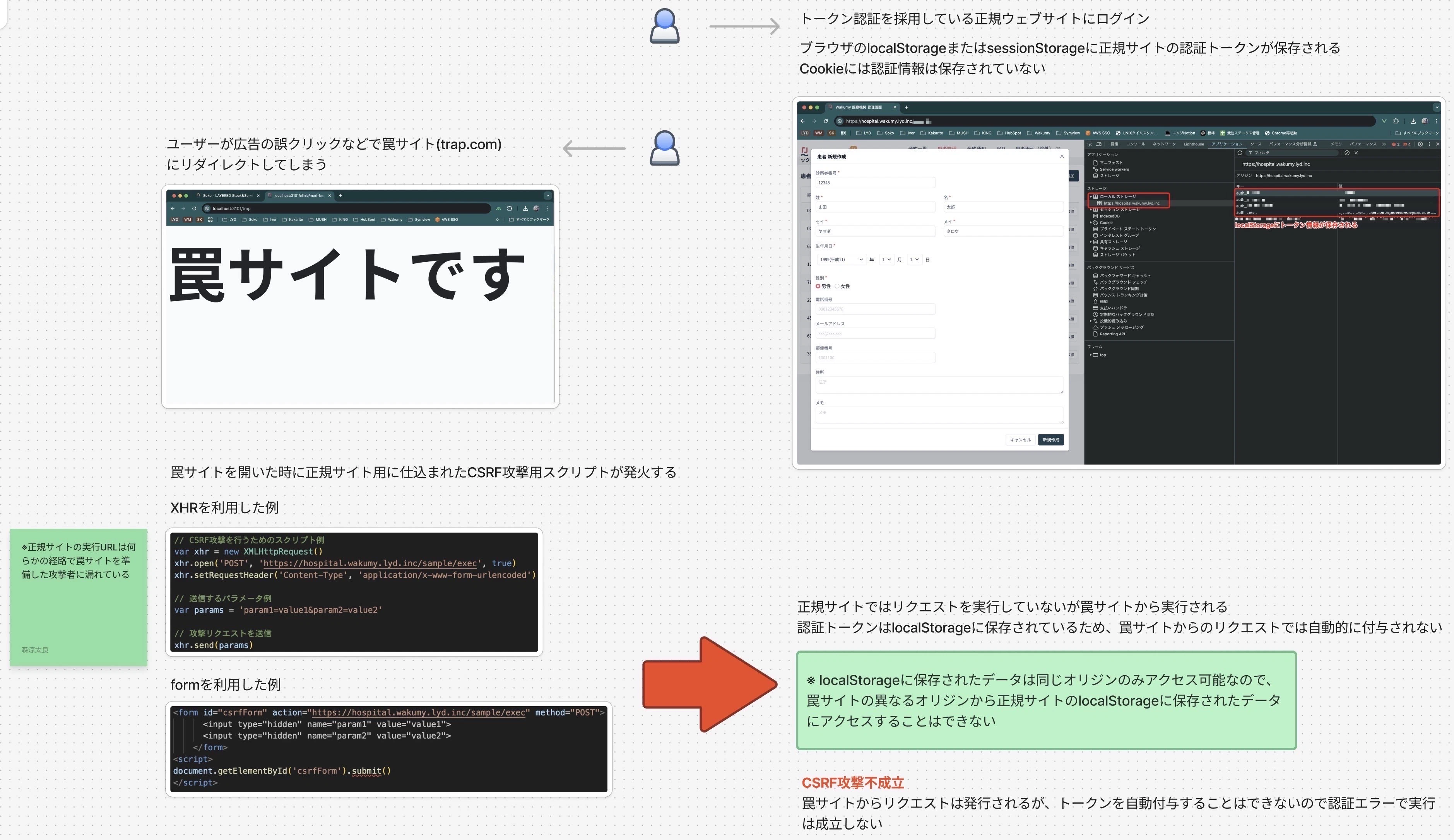
Task: Select the 男性 gender radio button
Action: (818, 286)
